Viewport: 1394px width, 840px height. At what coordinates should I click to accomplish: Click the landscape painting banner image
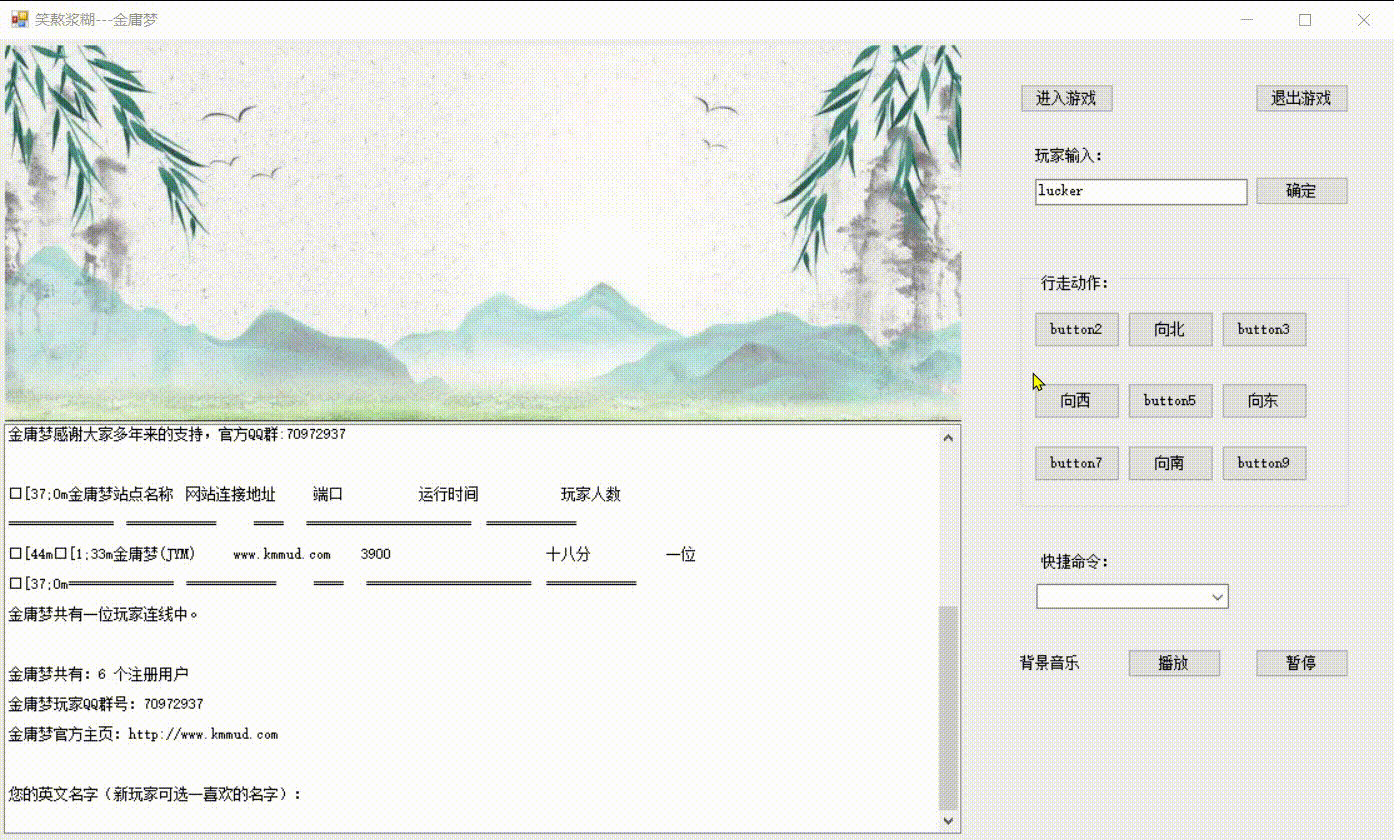point(483,232)
